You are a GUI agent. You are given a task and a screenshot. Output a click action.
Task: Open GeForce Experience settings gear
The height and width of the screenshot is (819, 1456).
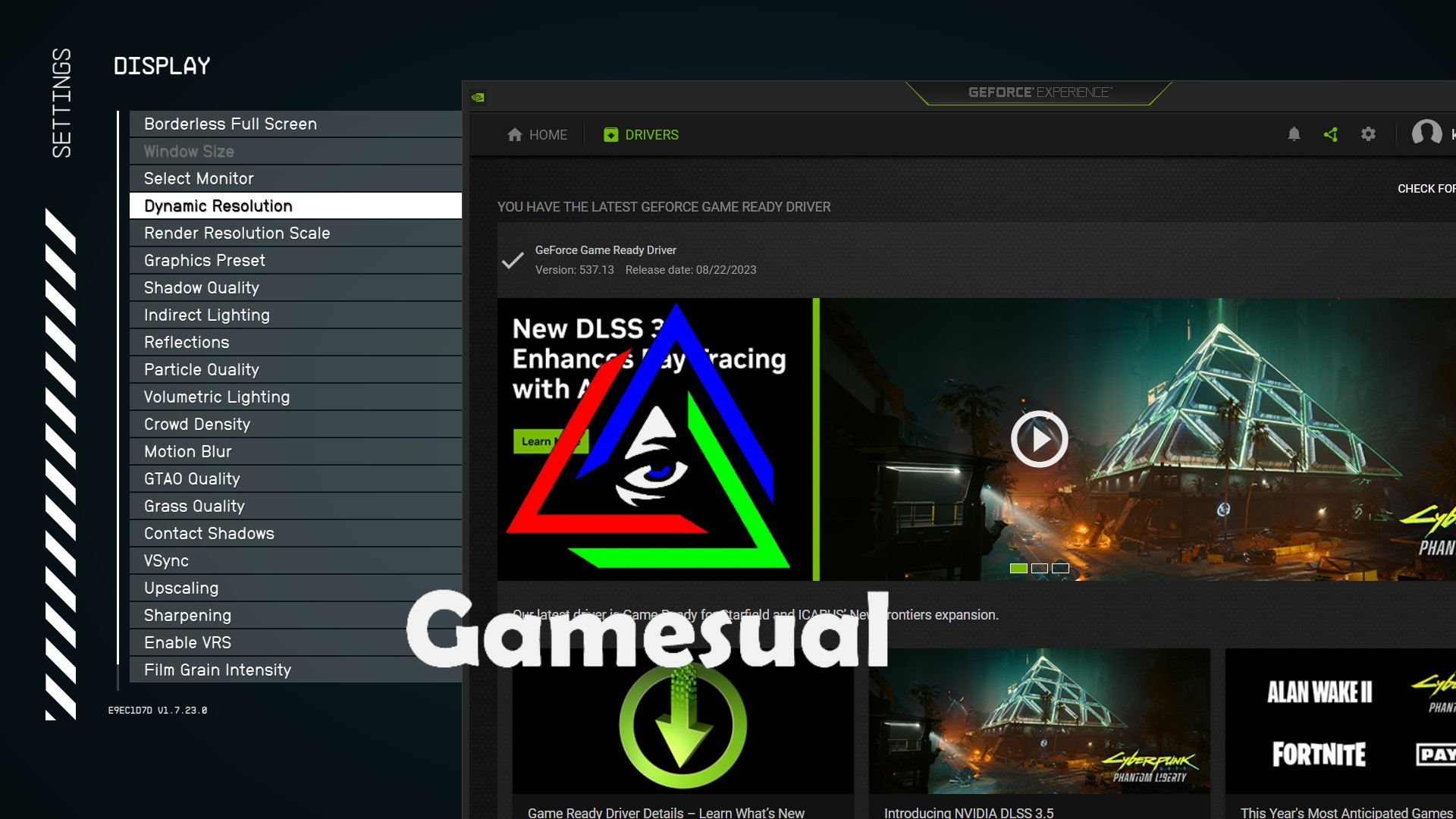[1368, 134]
